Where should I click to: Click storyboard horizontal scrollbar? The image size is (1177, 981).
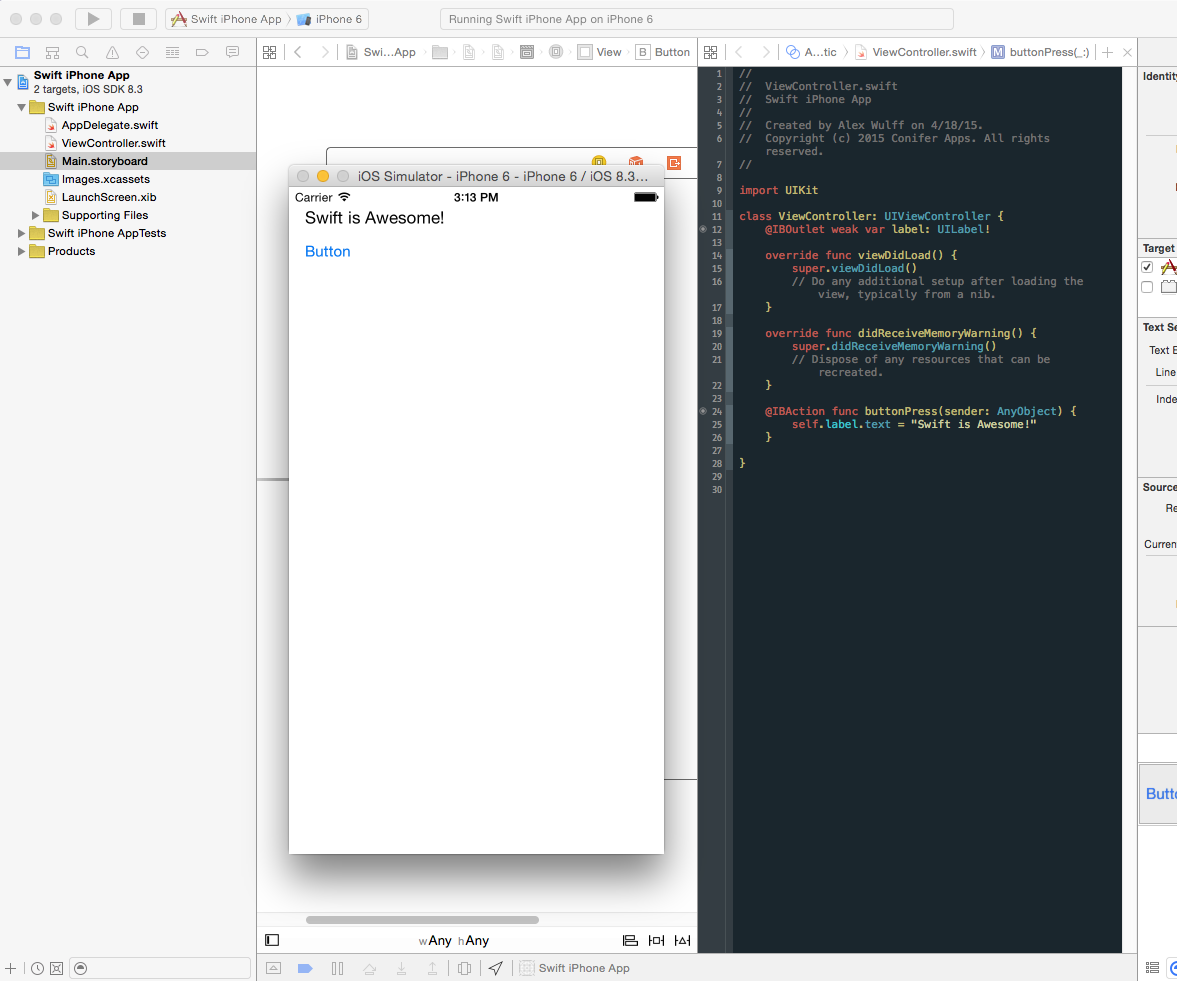[x=422, y=919]
